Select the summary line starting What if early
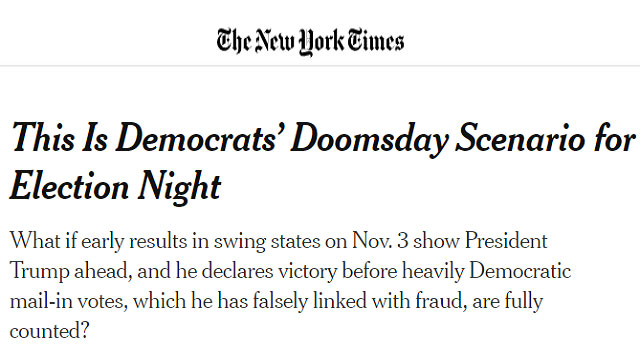Screen dimensions: 640x360 (x=278, y=241)
